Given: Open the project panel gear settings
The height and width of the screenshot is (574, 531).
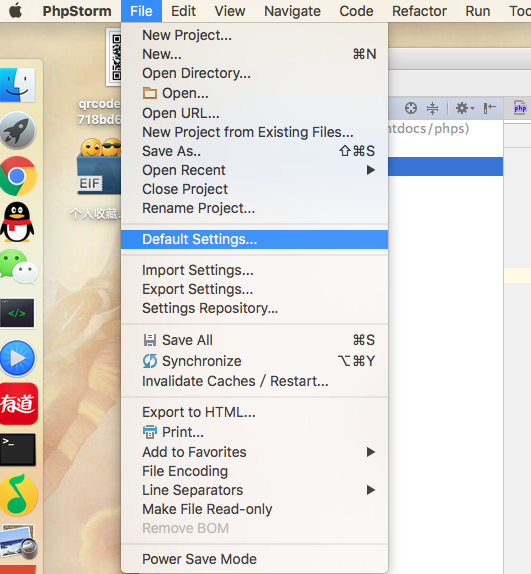Looking at the screenshot, I should pos(464,108).
